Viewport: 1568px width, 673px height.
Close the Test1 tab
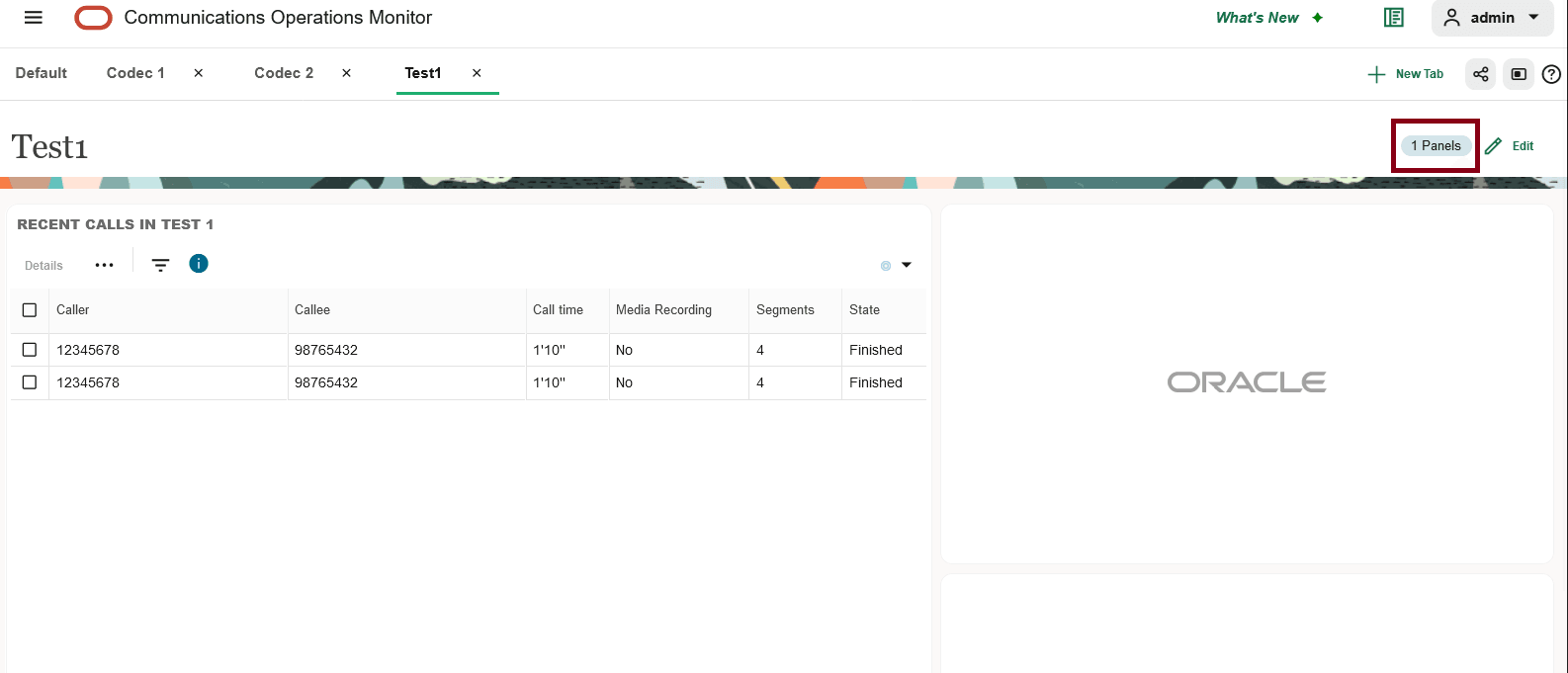point(477,73)
